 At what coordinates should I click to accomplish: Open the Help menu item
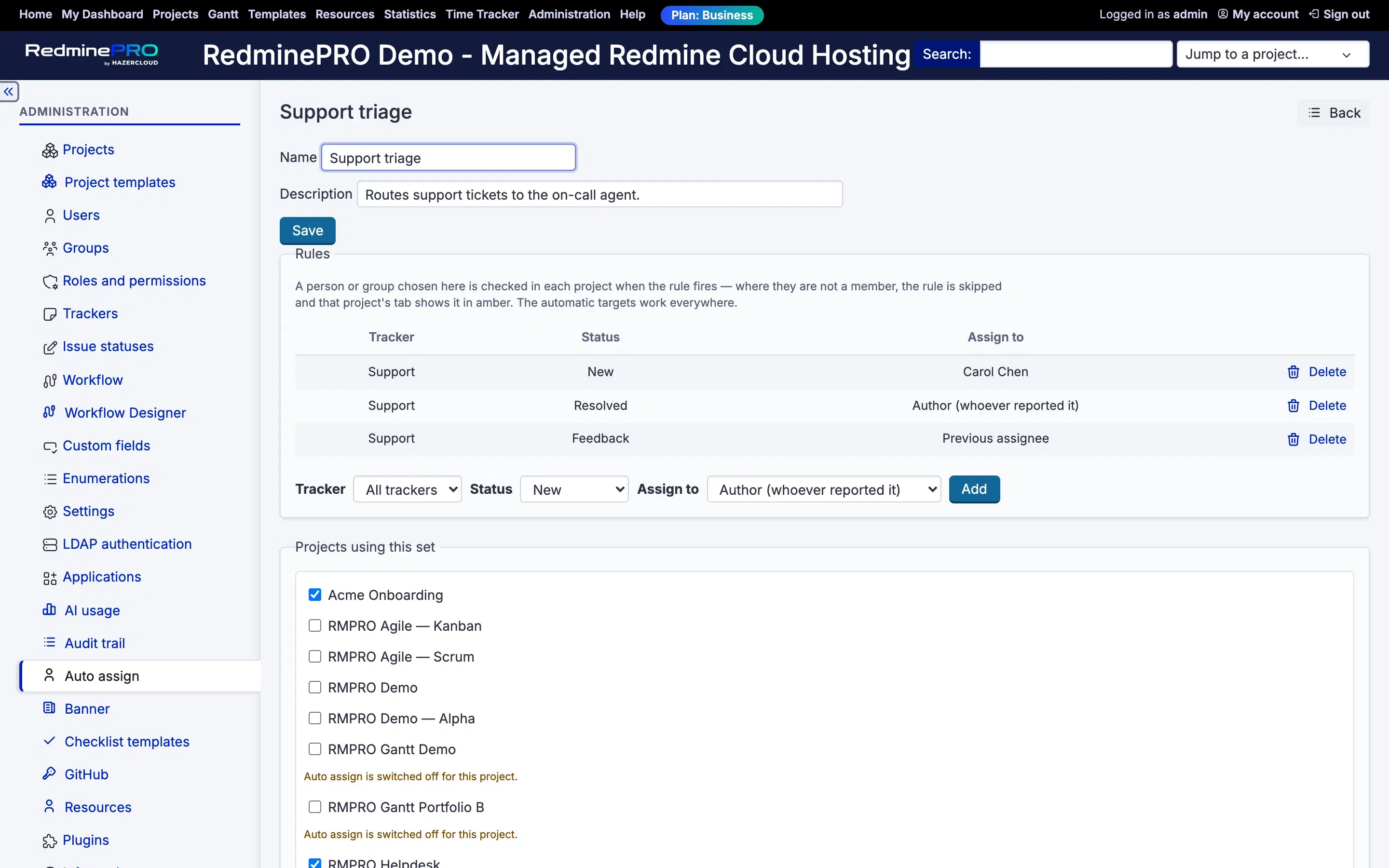tap(632, 14)
